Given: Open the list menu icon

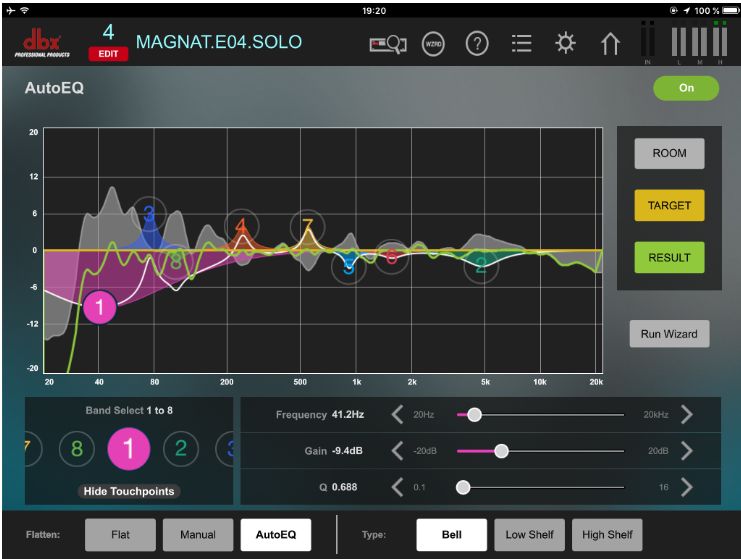Looking at the screenshot, I should pyautogui.click(x=521, y=43).
